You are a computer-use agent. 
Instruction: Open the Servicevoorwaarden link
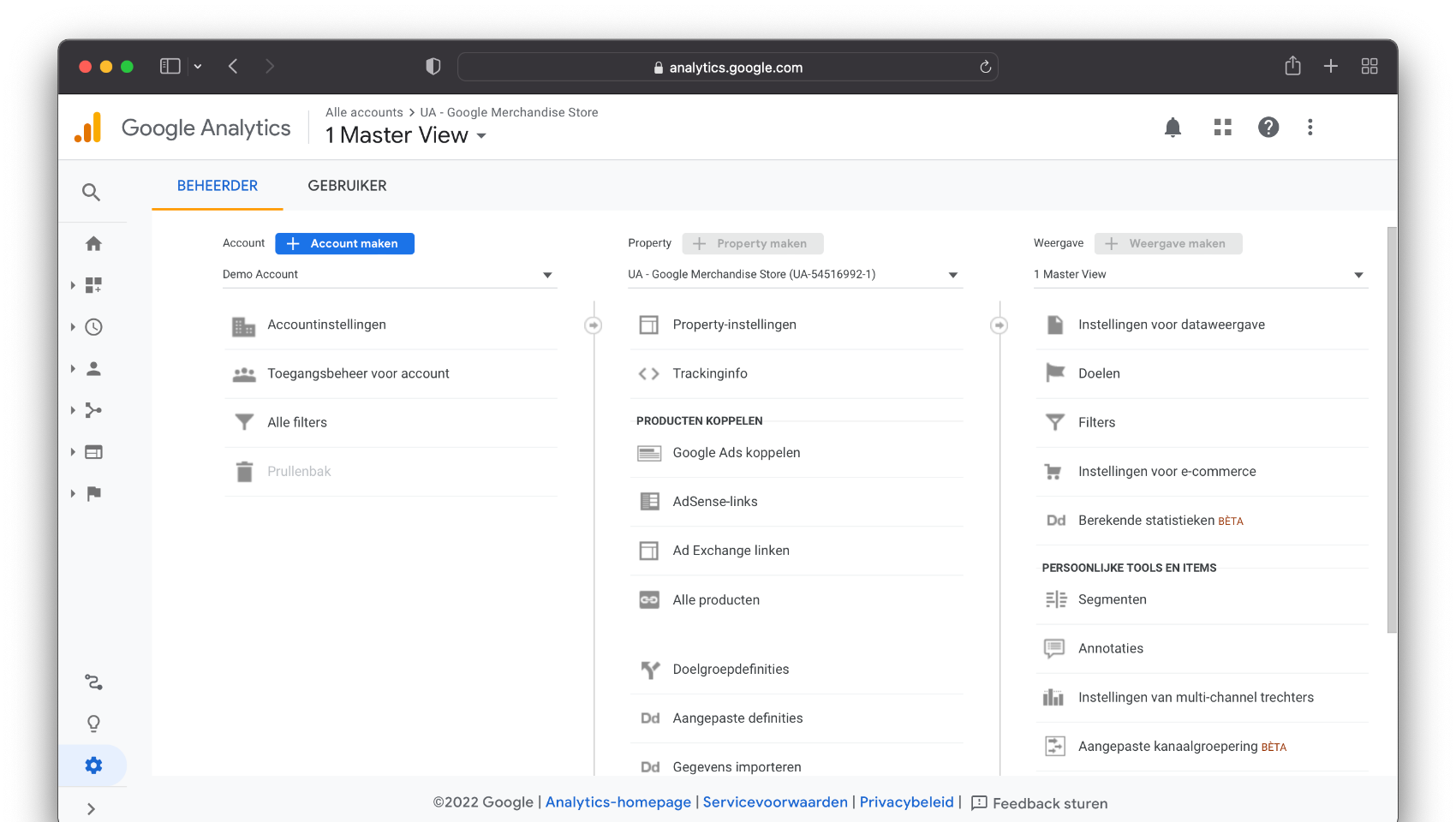pos(775,802)
